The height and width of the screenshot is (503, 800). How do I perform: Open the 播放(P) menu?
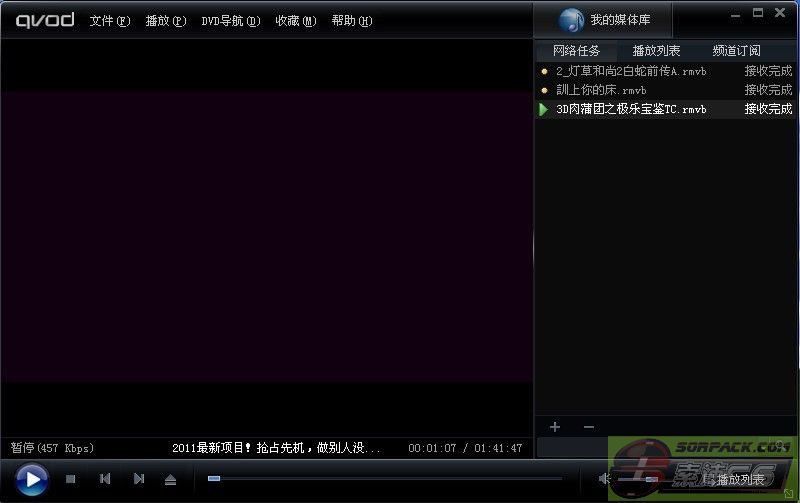(165, 21)
